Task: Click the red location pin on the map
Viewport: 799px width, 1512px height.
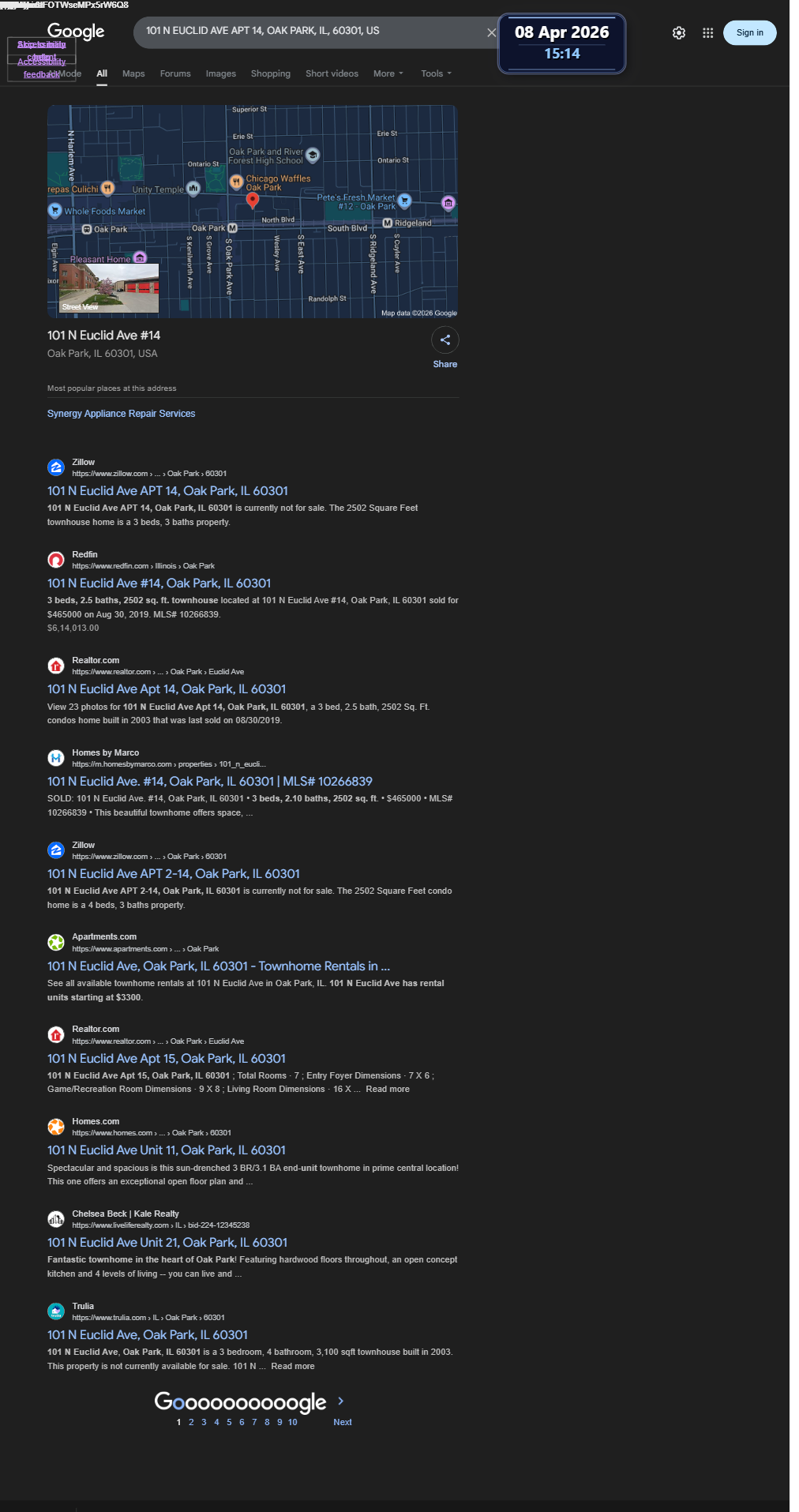Action: point(253,201)
